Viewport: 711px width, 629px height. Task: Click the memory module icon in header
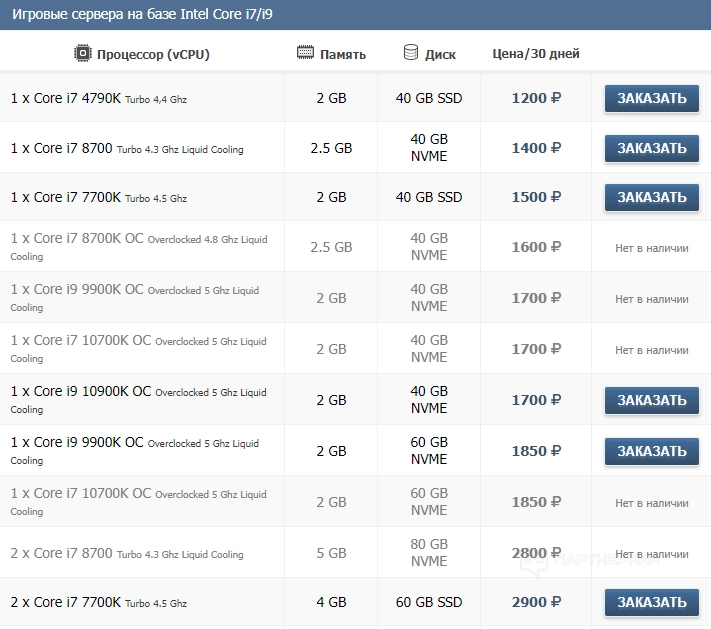click(x=305, y=52)
